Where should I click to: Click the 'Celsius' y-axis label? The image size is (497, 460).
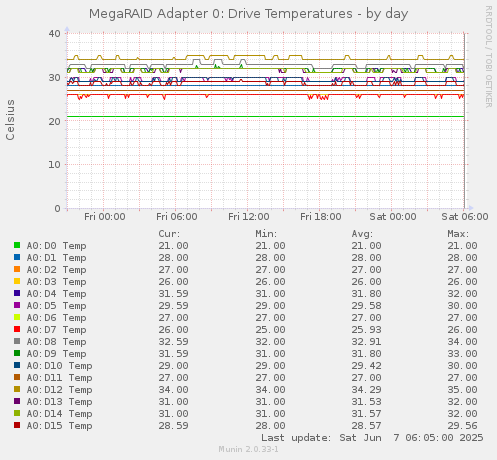coord(10,120)
